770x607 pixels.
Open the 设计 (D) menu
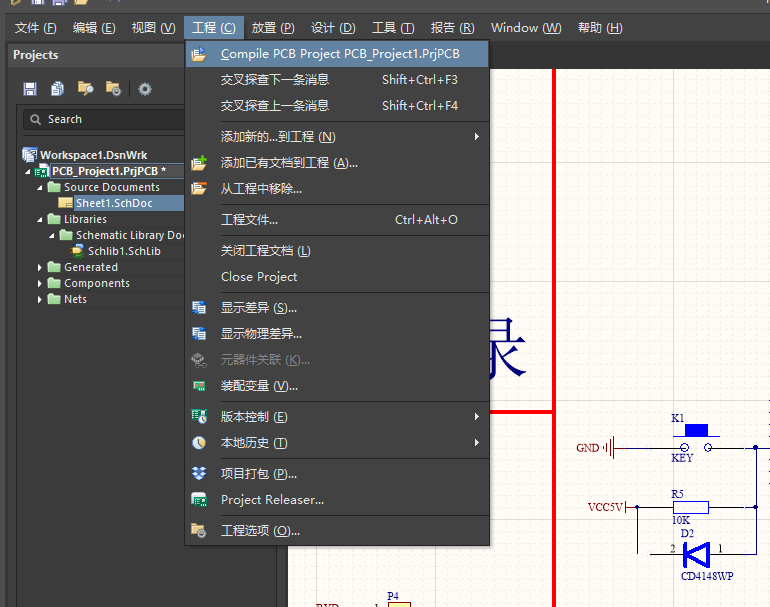333,28
